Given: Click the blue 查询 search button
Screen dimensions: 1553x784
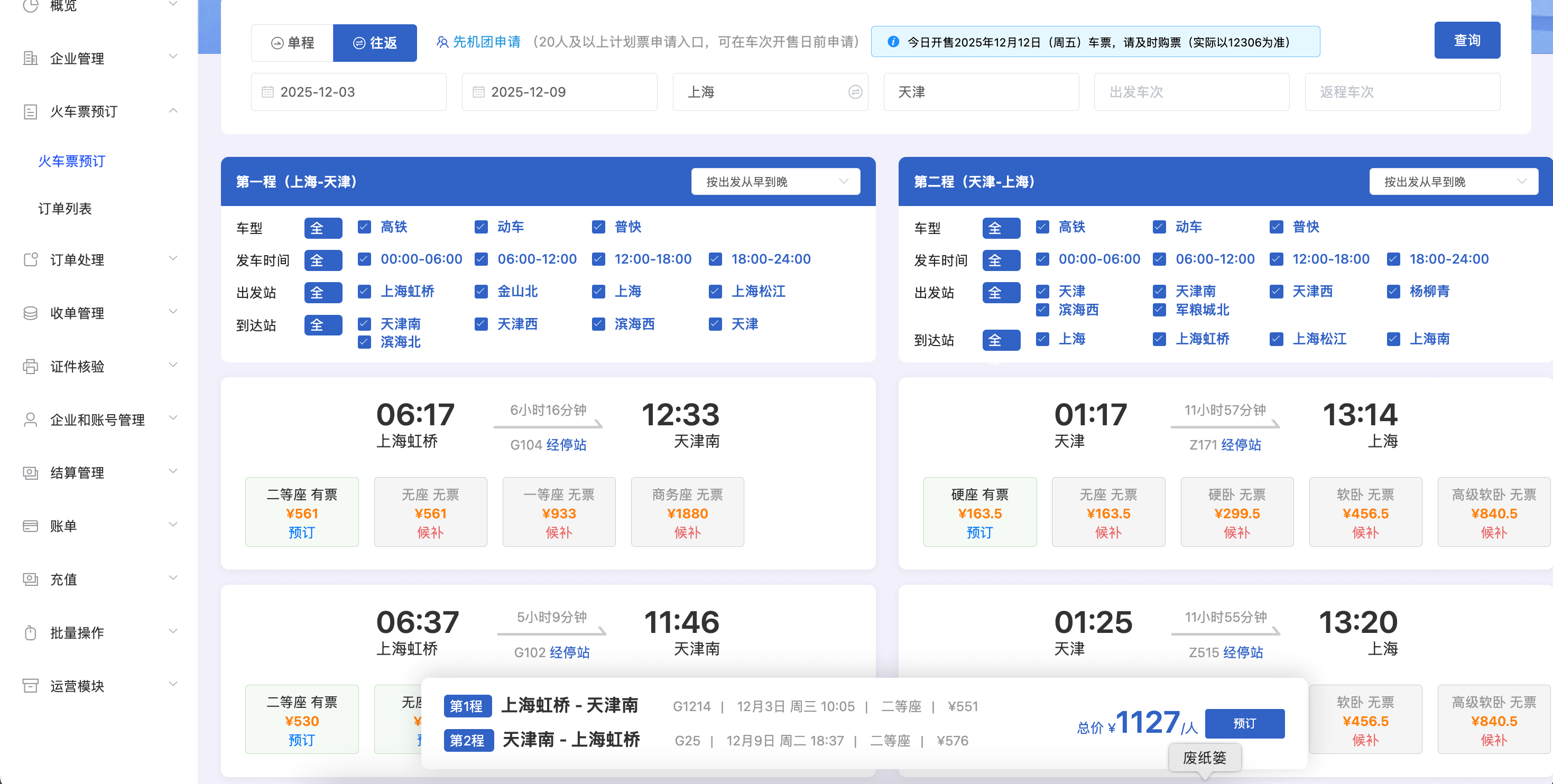Looking at the screenshot, I should 1467,40.
